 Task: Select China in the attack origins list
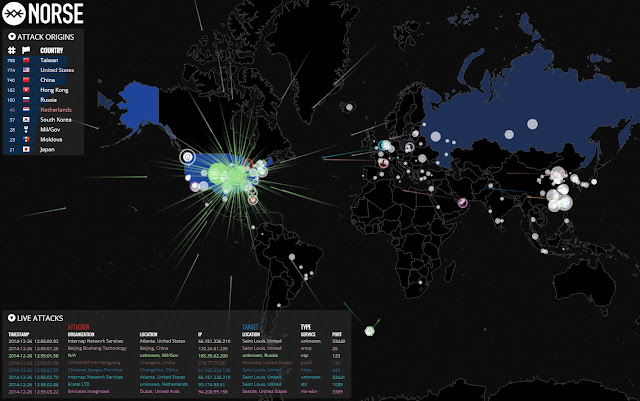[x=47, y=80]
